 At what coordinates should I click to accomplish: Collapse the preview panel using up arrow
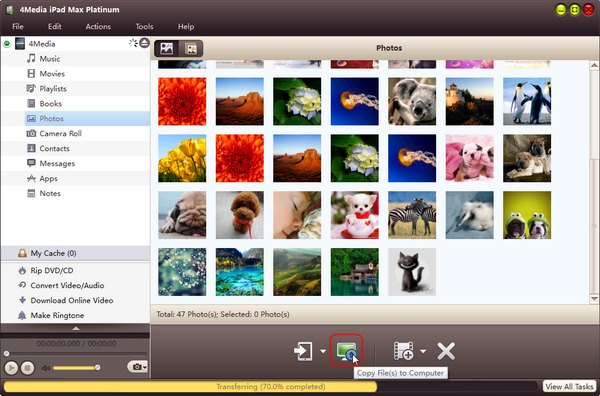(x=76, y=328)
